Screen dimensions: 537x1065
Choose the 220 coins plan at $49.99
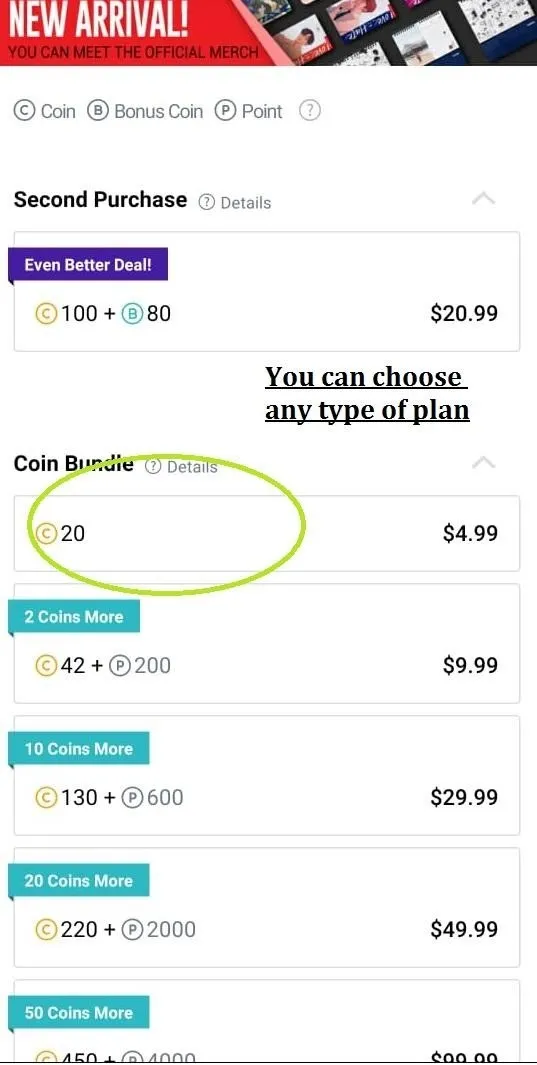coord(267,907)
